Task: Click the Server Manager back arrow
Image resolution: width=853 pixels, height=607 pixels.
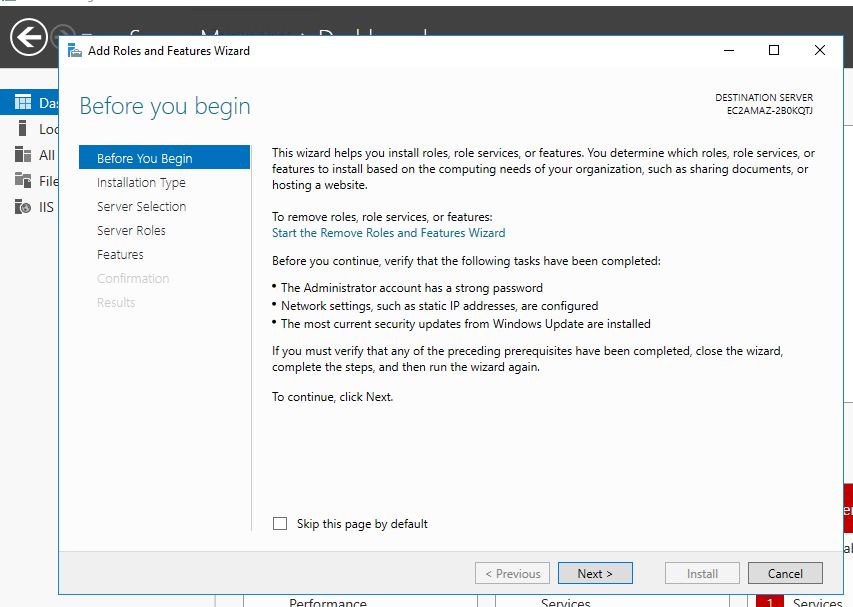Action: coord(29,39)
